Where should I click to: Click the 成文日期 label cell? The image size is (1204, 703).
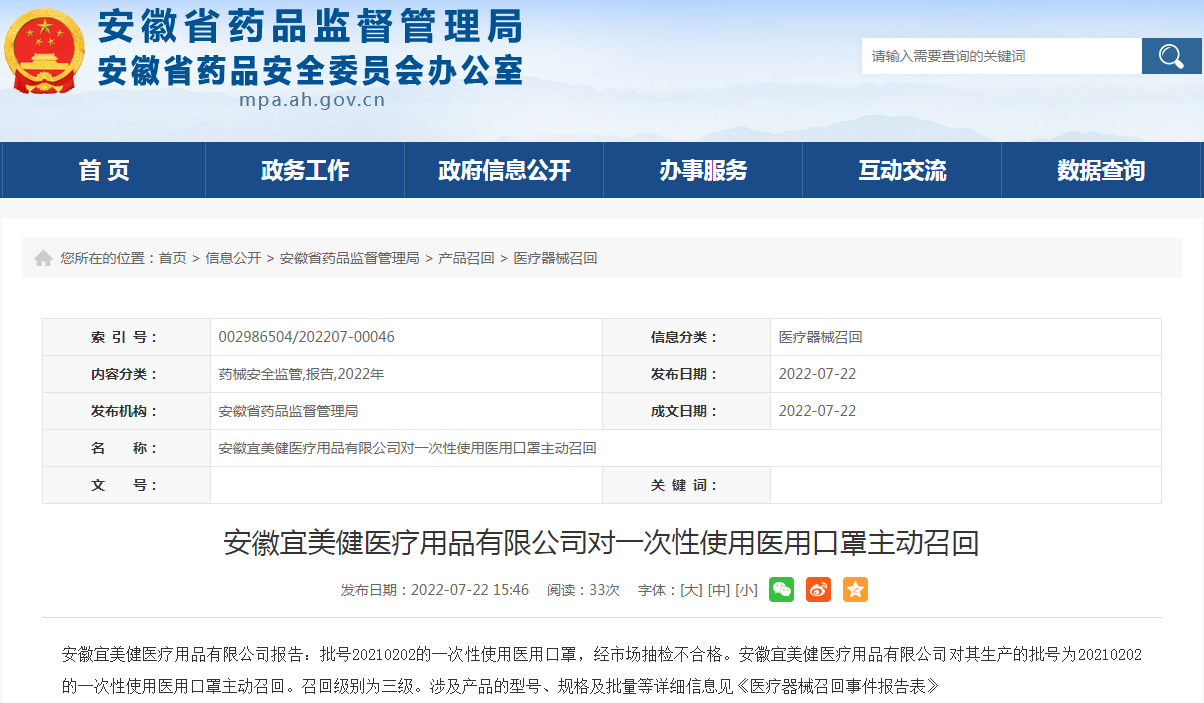686,411
